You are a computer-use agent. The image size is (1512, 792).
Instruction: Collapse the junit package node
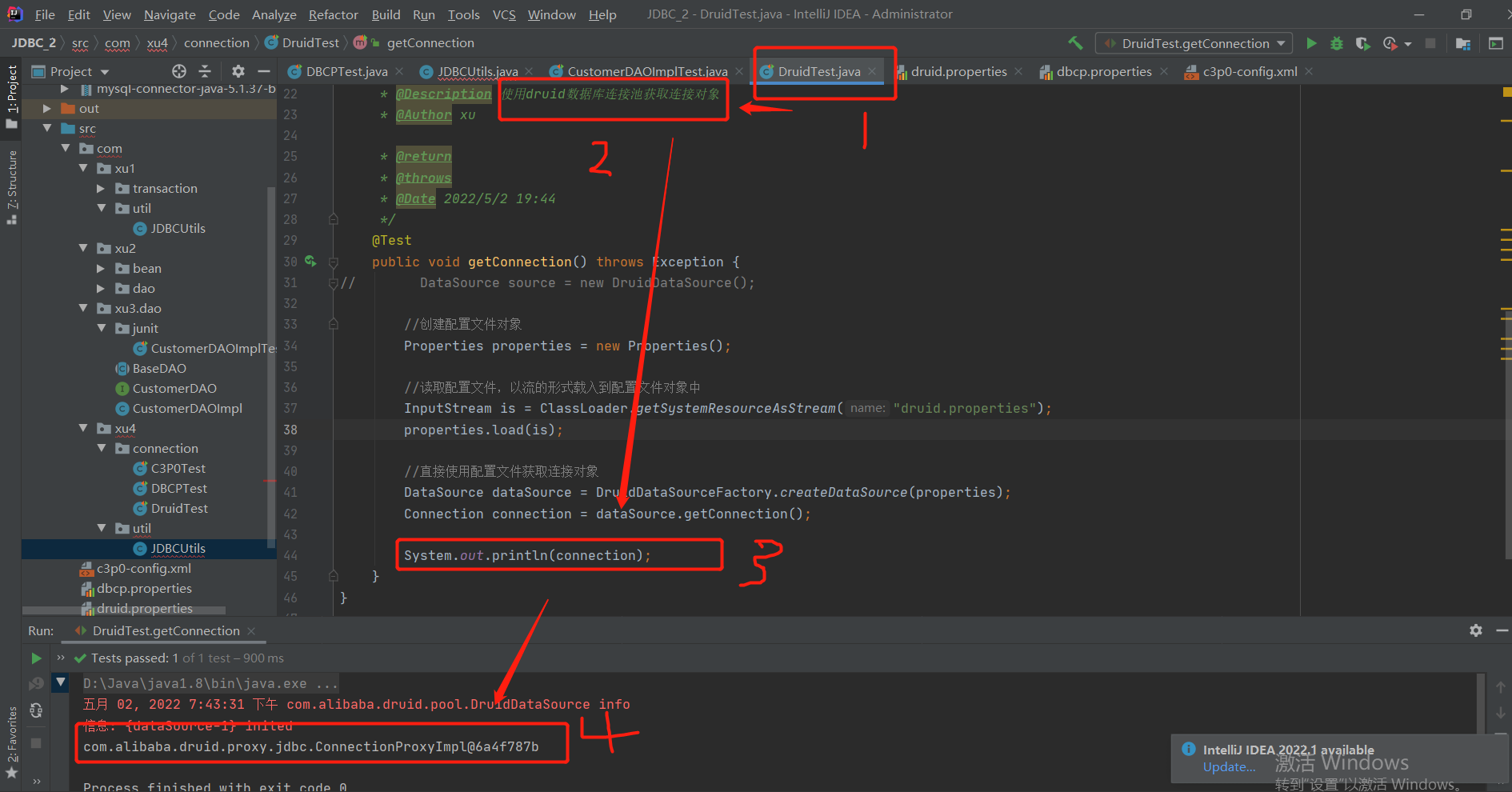click(101, 328)
